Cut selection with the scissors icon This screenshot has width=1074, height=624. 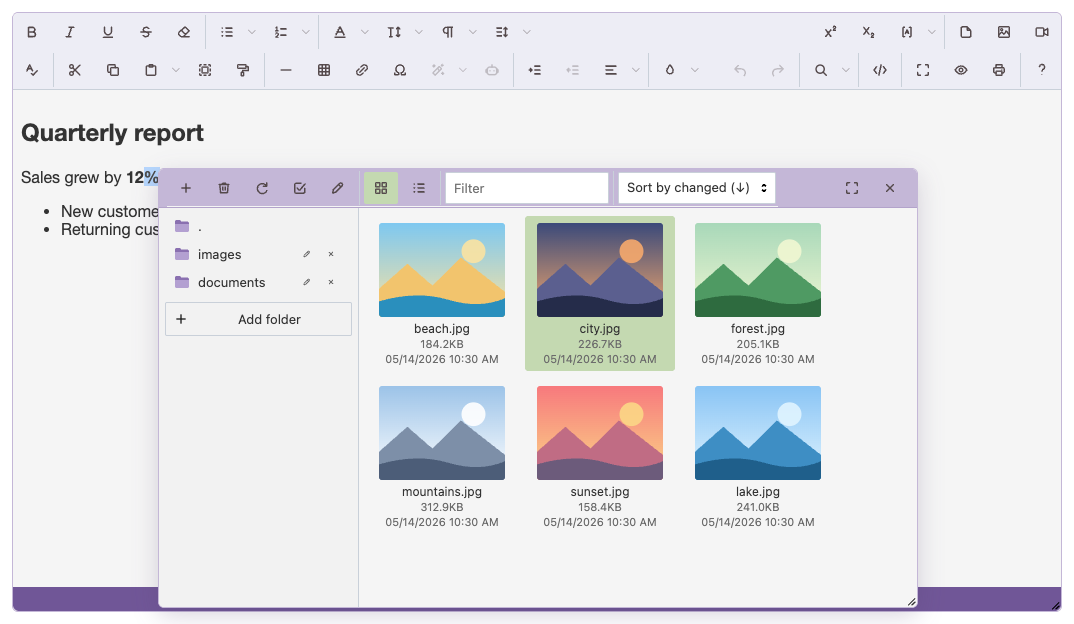75,70
